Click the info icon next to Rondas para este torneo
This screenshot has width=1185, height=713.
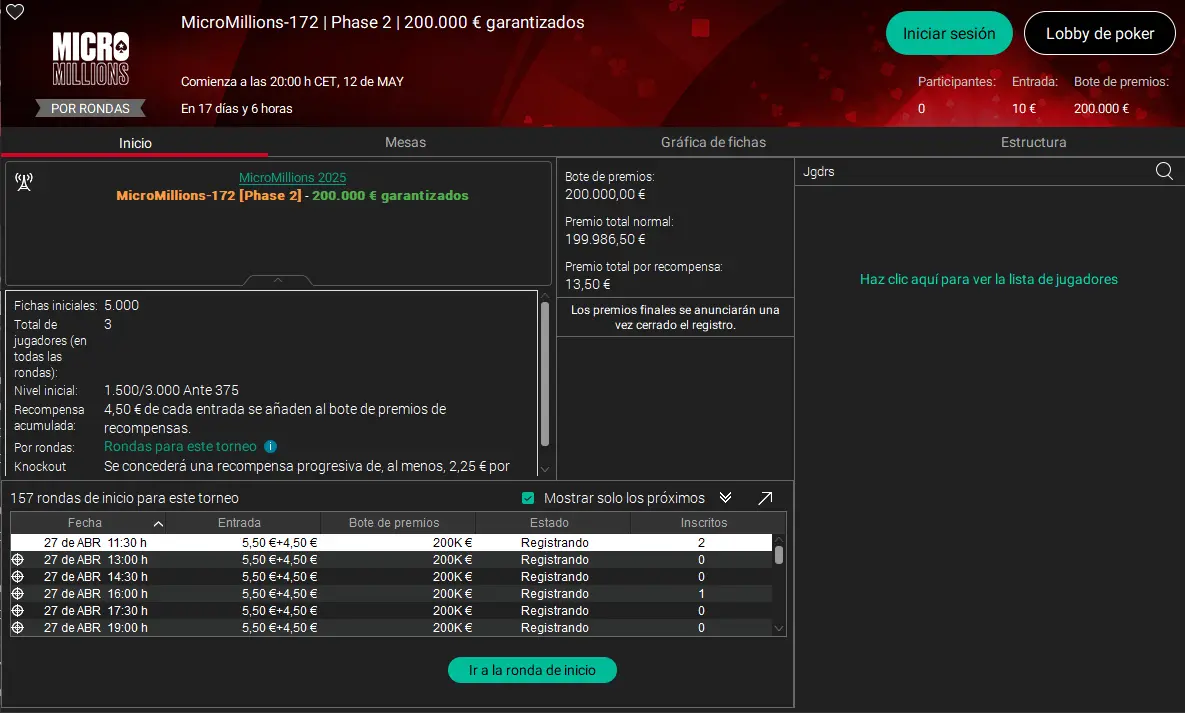tap(270, 446)
